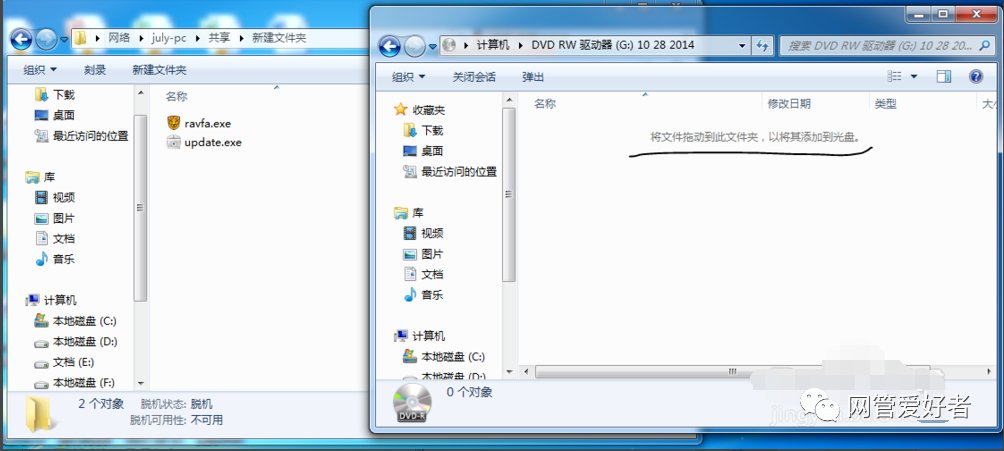Click 关闭会话 in the DVD window toolbar

[474, 77]
